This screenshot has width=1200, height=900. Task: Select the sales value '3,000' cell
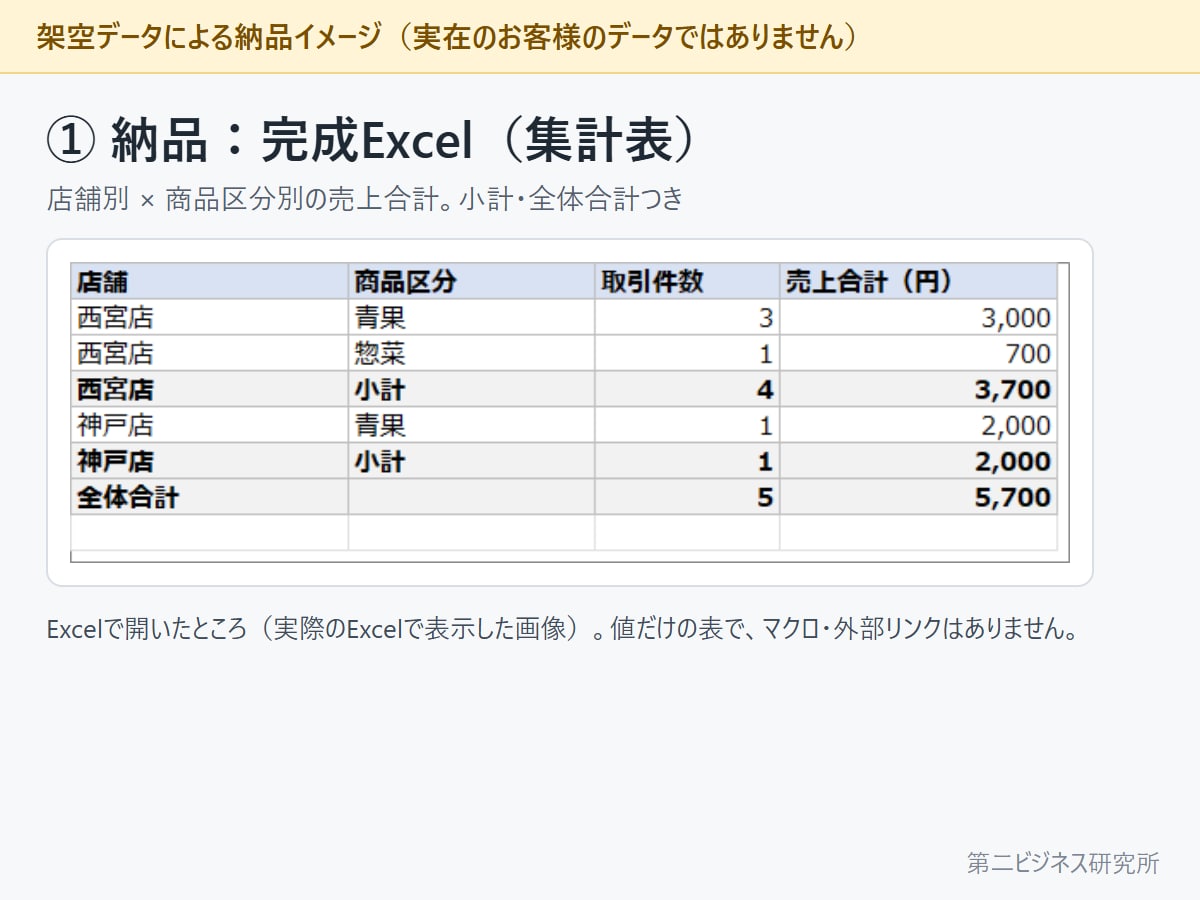(918, 318)
